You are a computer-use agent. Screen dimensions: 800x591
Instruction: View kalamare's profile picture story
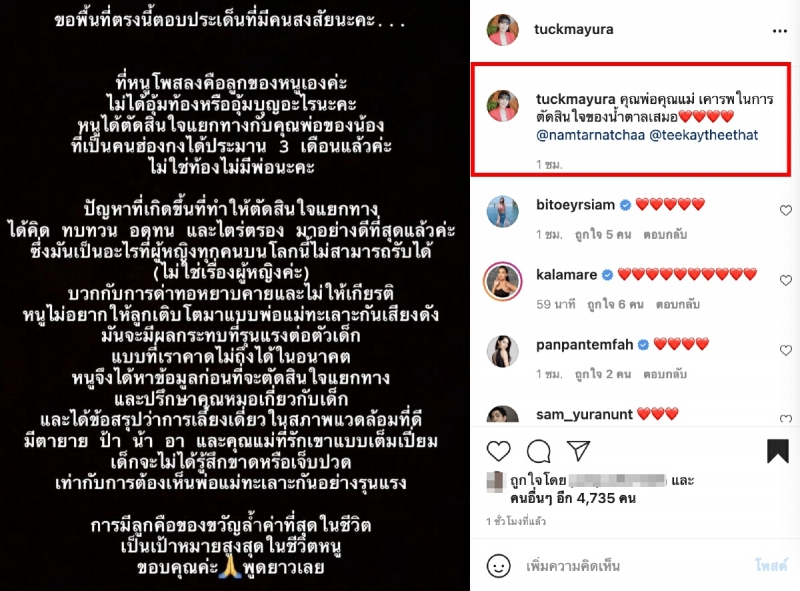click(x=503, y=281)
